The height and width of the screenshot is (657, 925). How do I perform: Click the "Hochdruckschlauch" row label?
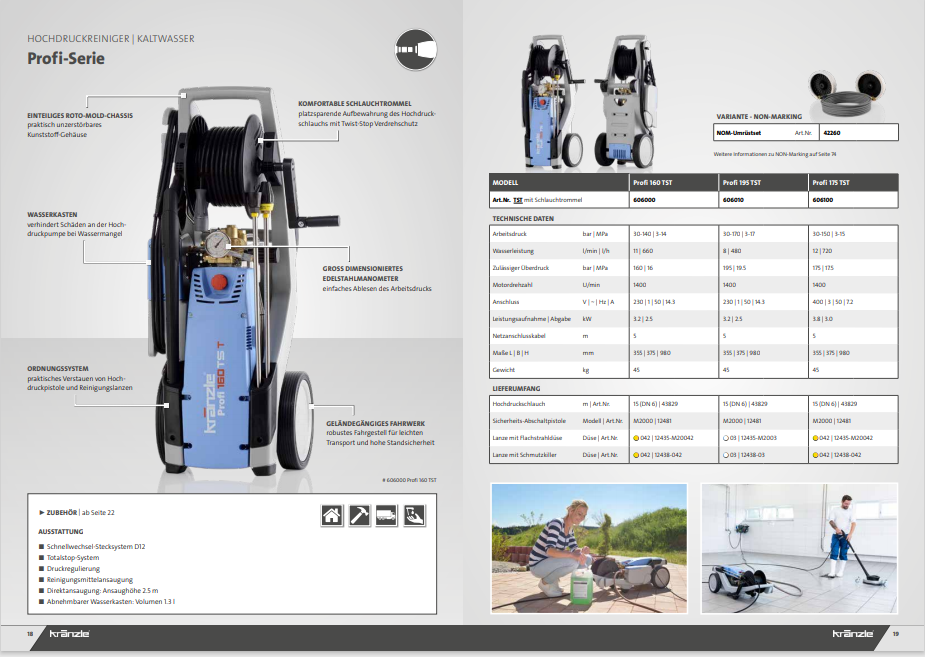(x=519, y=404)
